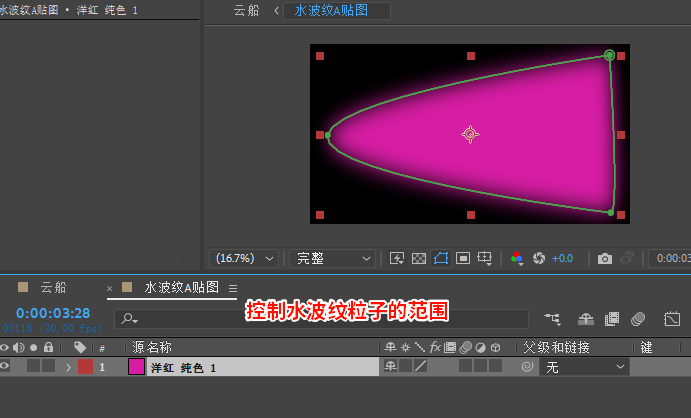This screenshot has height=418, width=691.
Task: Enable frame blending timeline icon
Action: pos(612,319)
